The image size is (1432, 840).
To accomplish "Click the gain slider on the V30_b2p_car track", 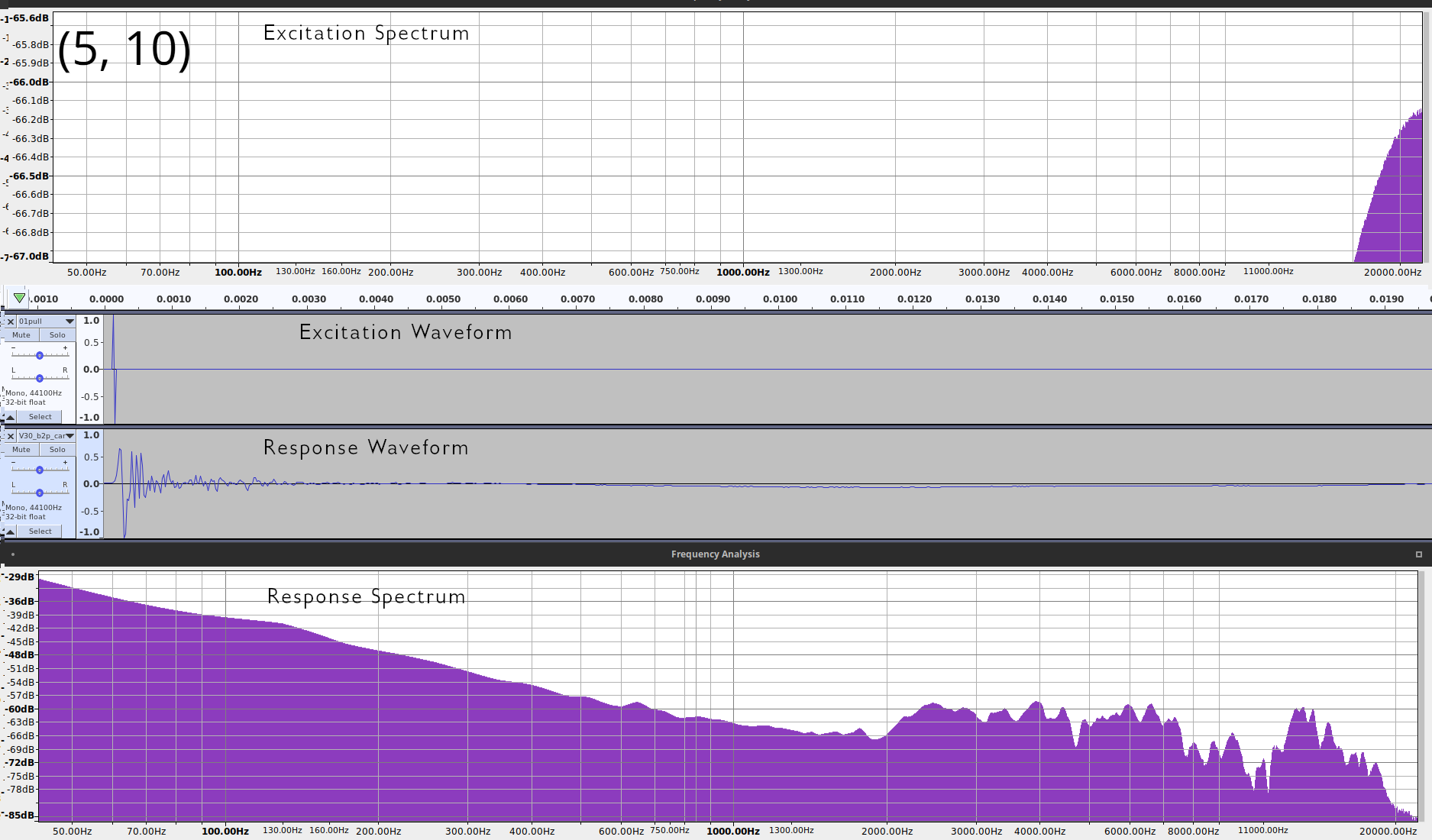I will point(40,470).
